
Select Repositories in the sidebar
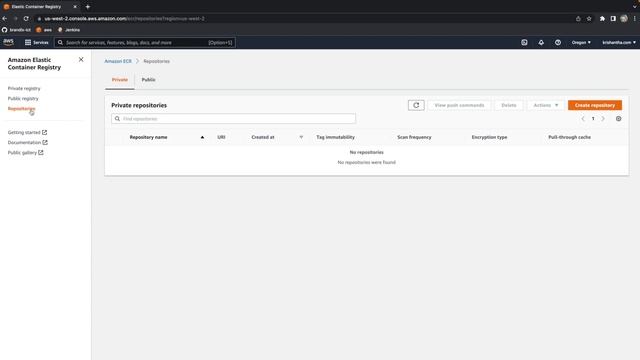click(x=22, y=109)
